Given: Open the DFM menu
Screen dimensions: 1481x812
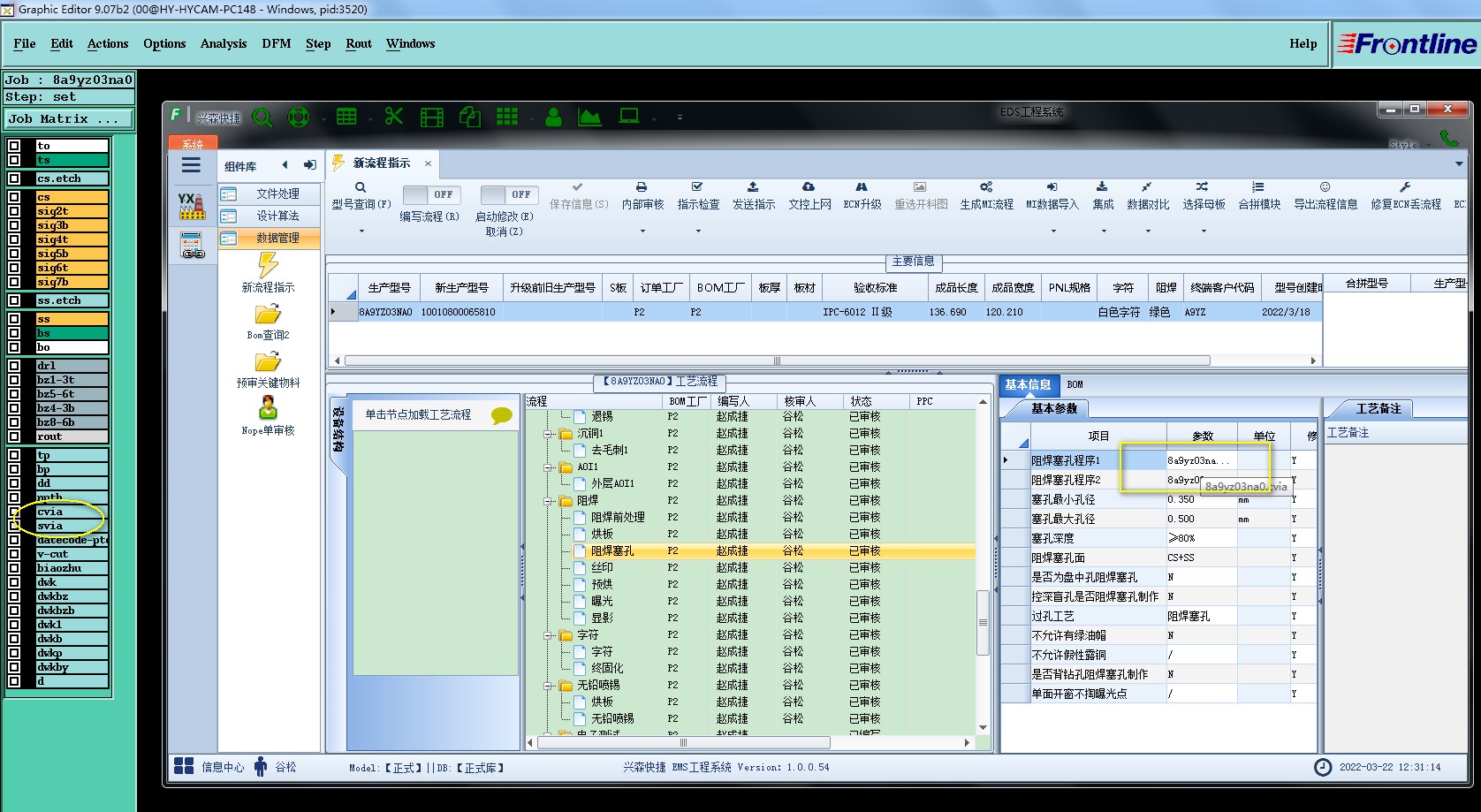Looking at the screenshot, I should 277,43.
